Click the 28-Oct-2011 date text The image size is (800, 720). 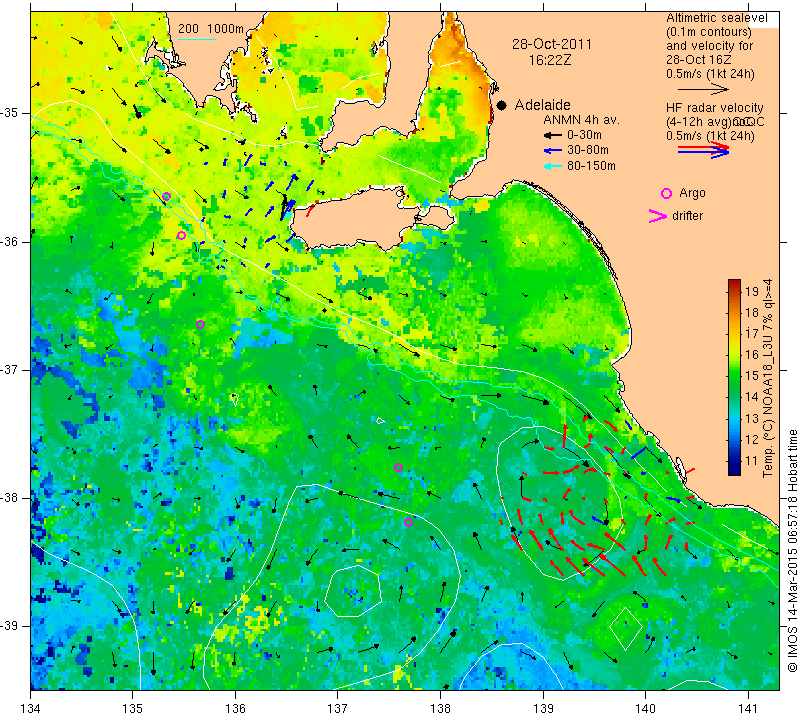click(552, 44)
